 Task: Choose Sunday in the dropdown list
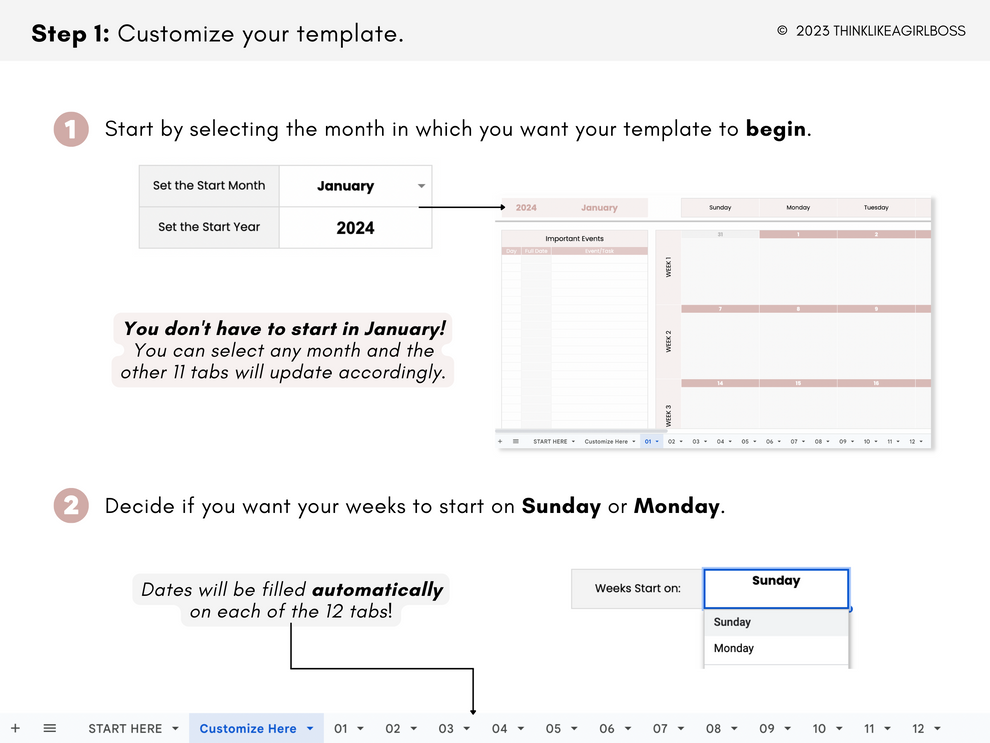pyautogui.click(x=732, y=622)
